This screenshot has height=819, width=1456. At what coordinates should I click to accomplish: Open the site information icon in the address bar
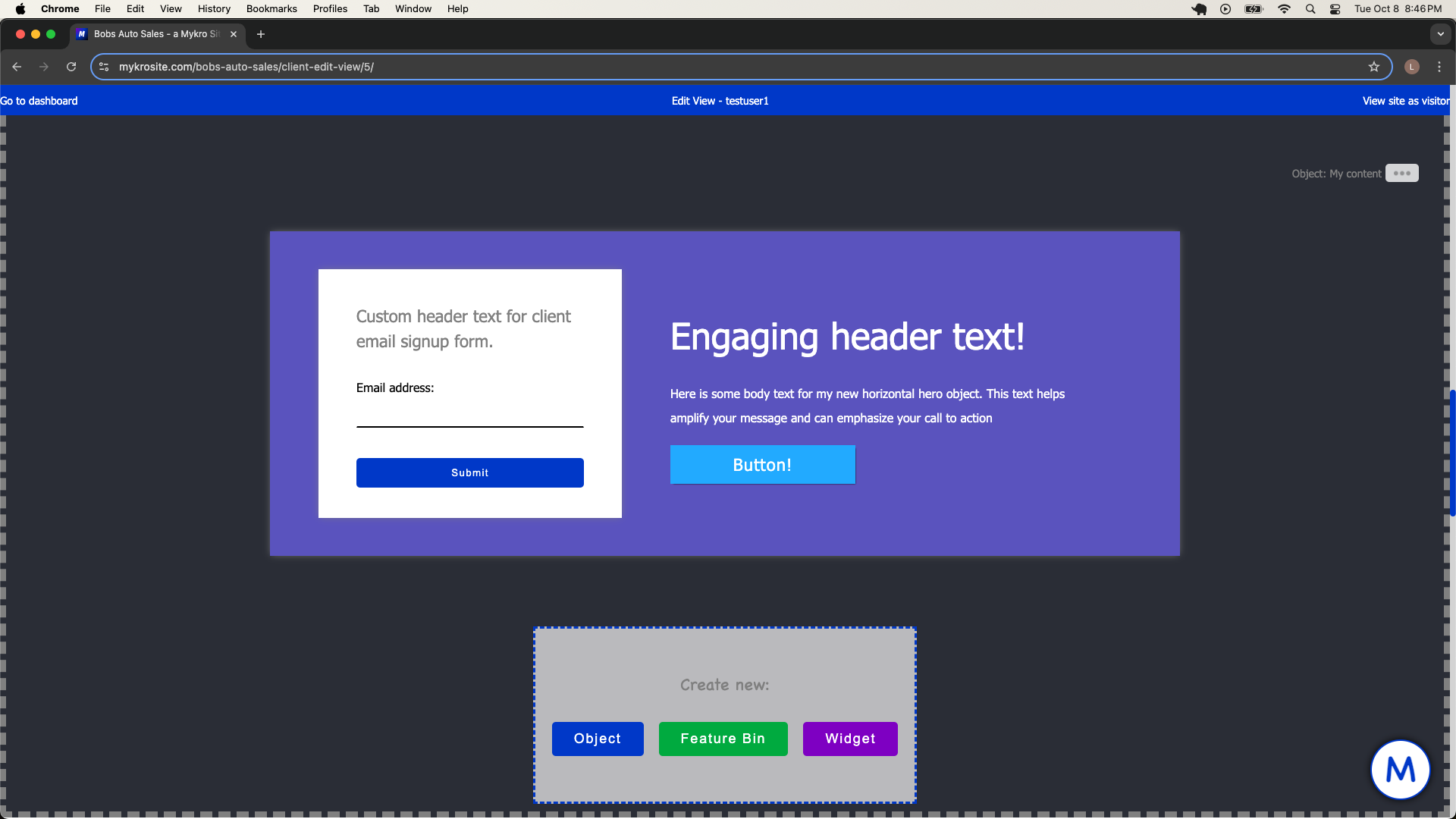click(x=105, y=67)
